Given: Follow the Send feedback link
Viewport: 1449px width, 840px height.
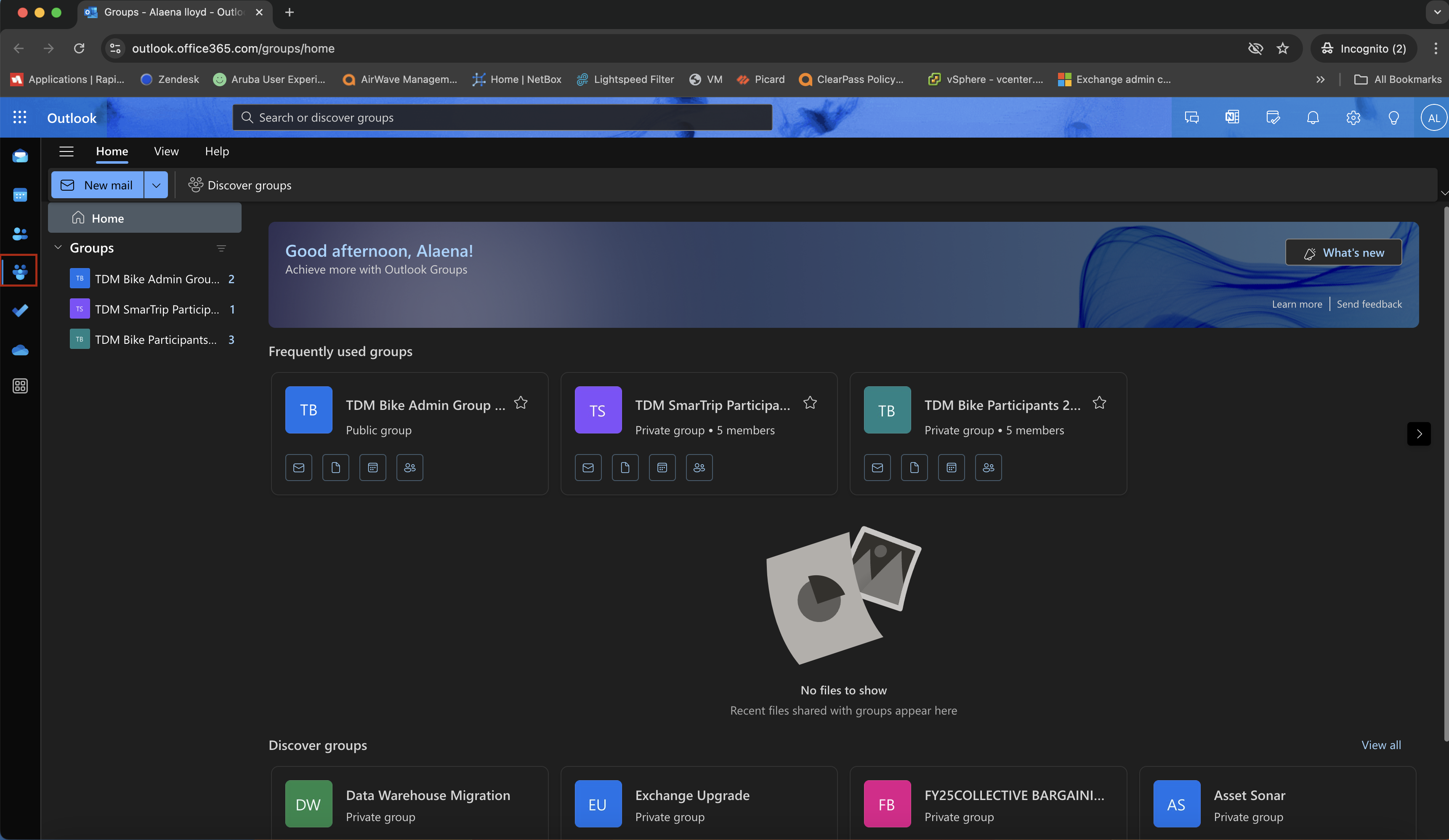Looking at the screenshot, I should point(1369,304).
